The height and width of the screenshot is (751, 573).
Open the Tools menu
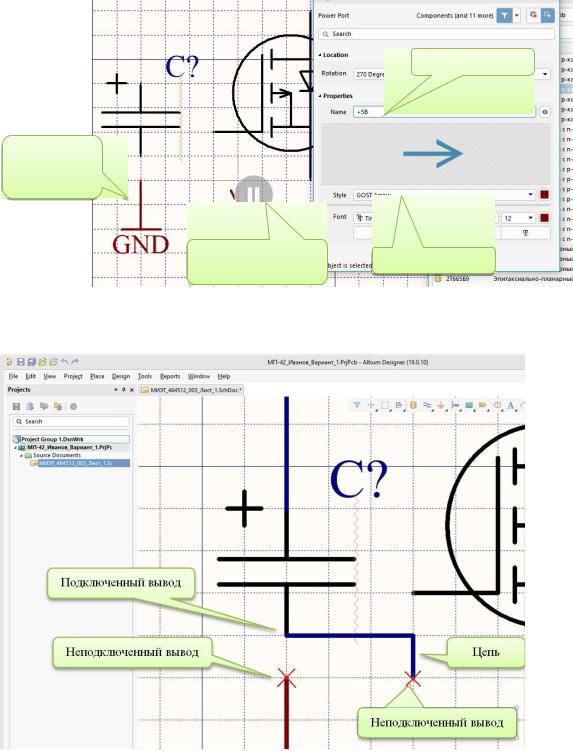(145, 376)
